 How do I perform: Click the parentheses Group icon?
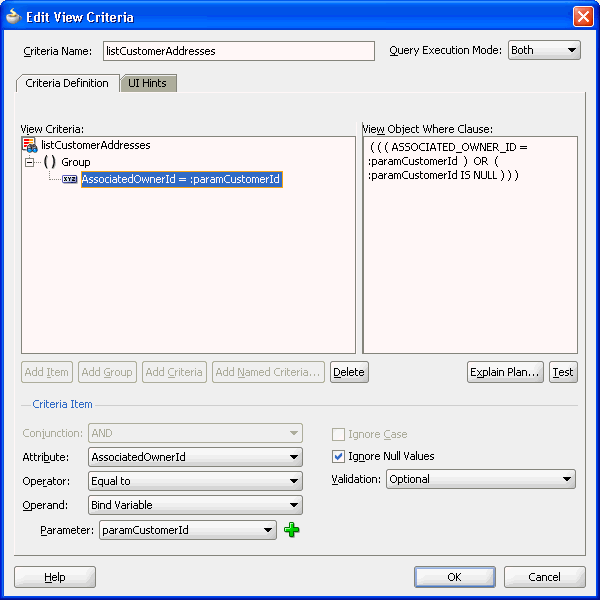(50, 162)
